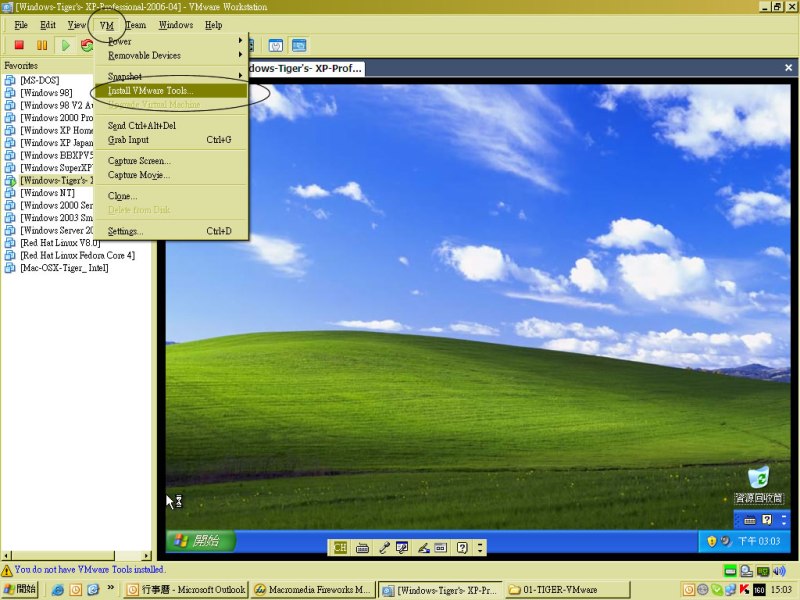
Task: Click the summary view toolbar icon
Action: pos(276,46)
